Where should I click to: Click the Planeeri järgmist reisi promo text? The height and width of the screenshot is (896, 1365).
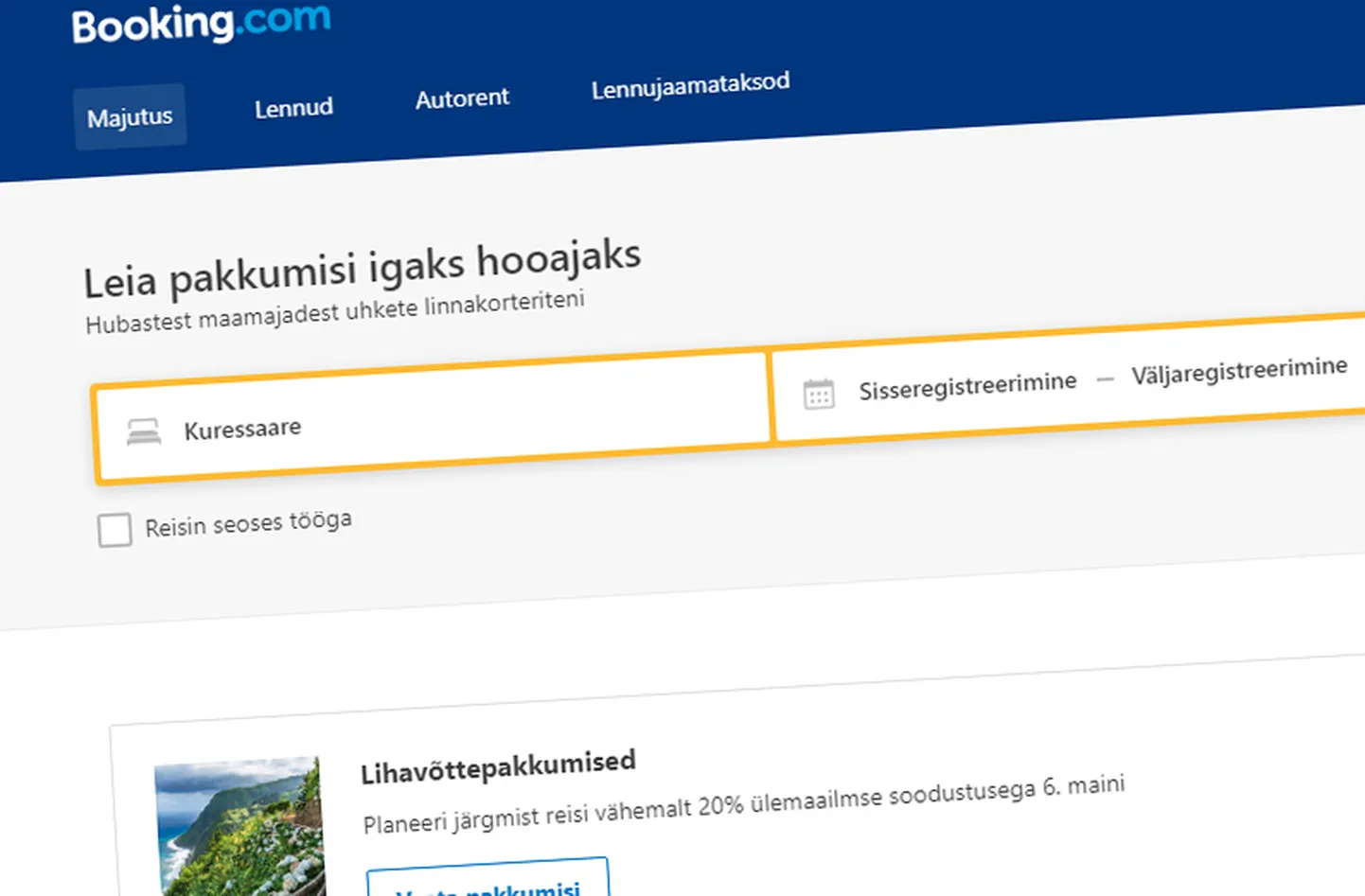click(744, 804)
